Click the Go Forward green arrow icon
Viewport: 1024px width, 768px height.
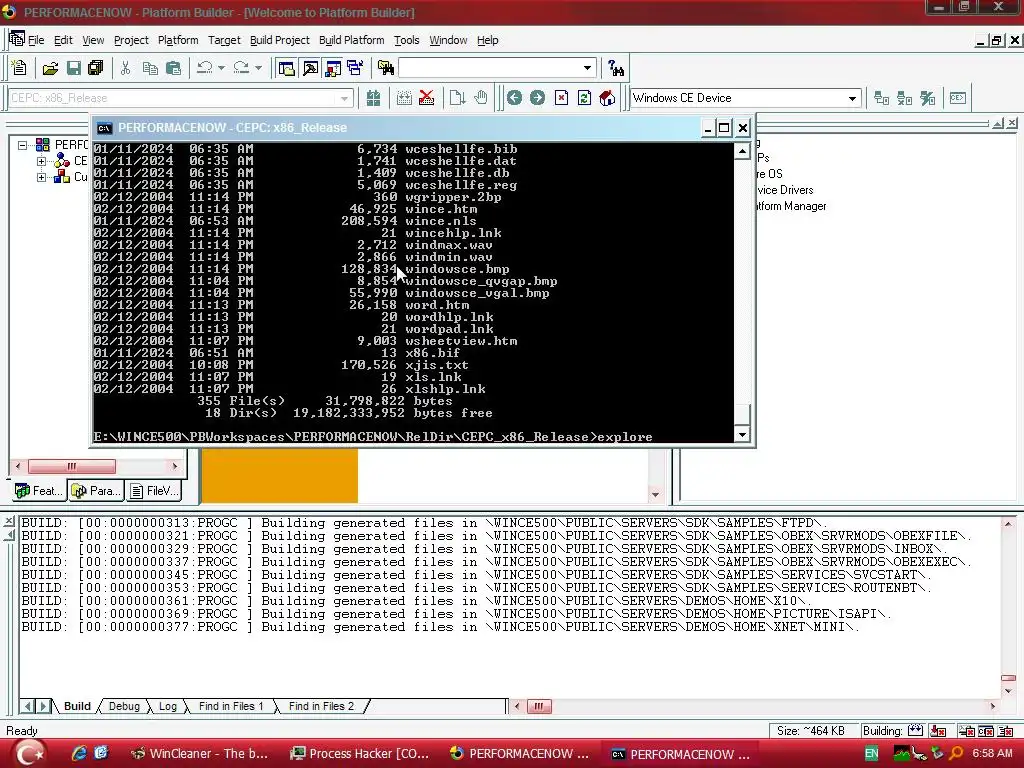point(537,98)
